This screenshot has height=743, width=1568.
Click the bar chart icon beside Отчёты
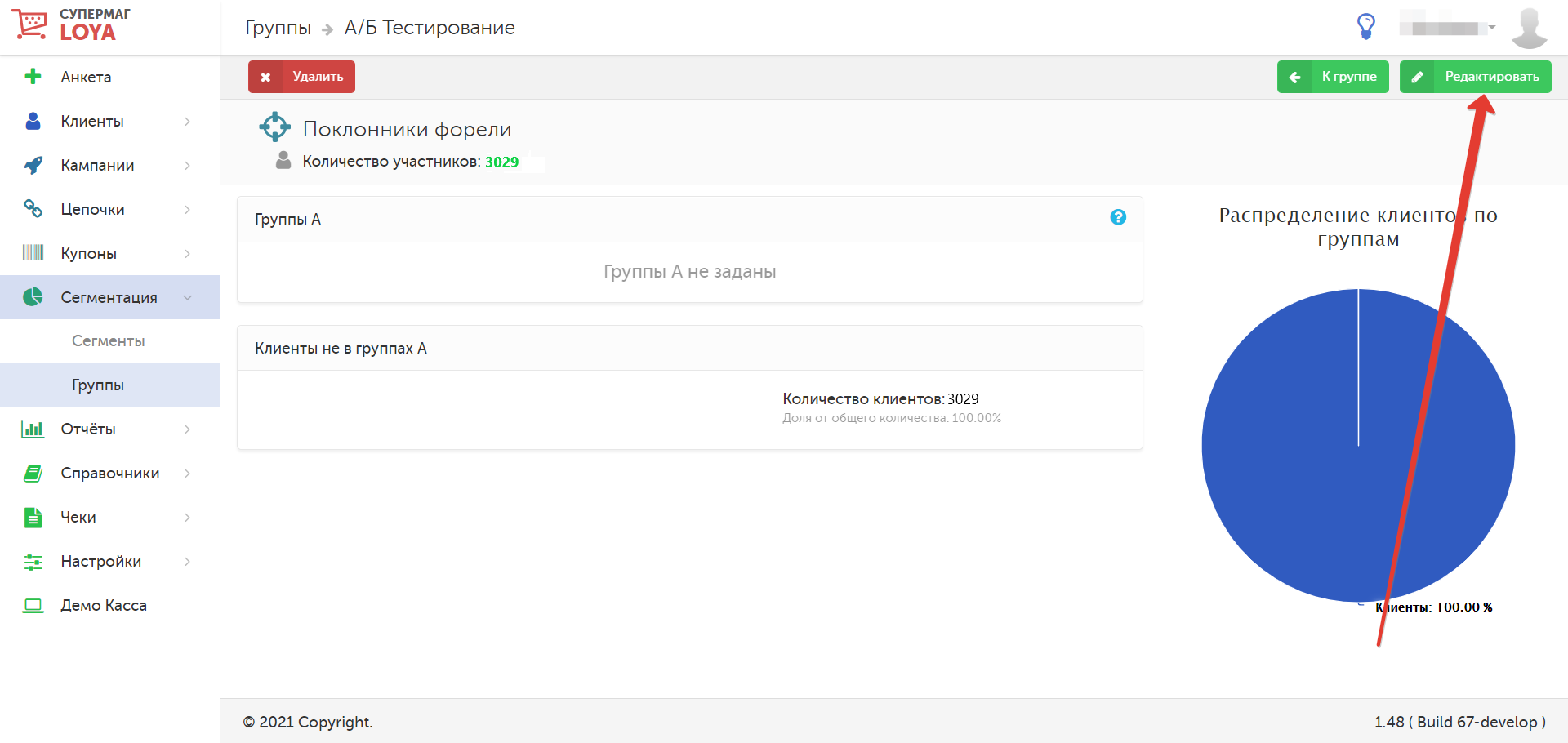(33, 429)
